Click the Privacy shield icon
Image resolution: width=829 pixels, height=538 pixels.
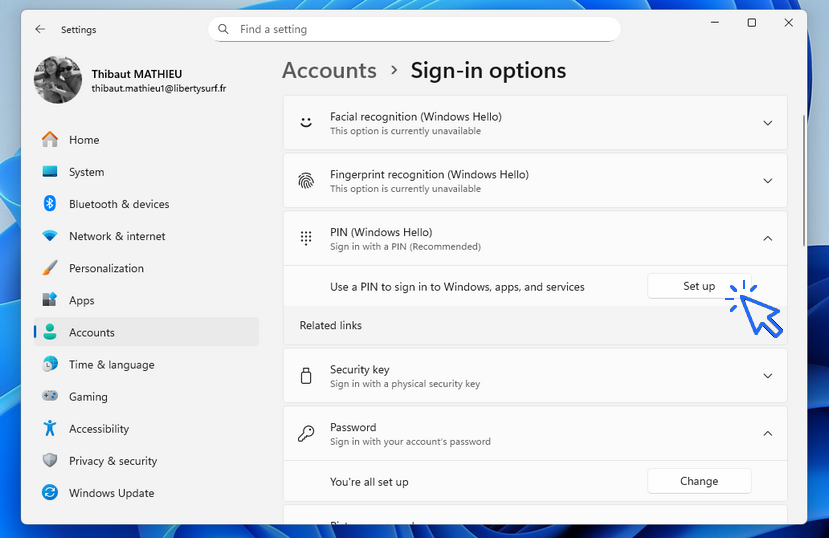point(50,460)
